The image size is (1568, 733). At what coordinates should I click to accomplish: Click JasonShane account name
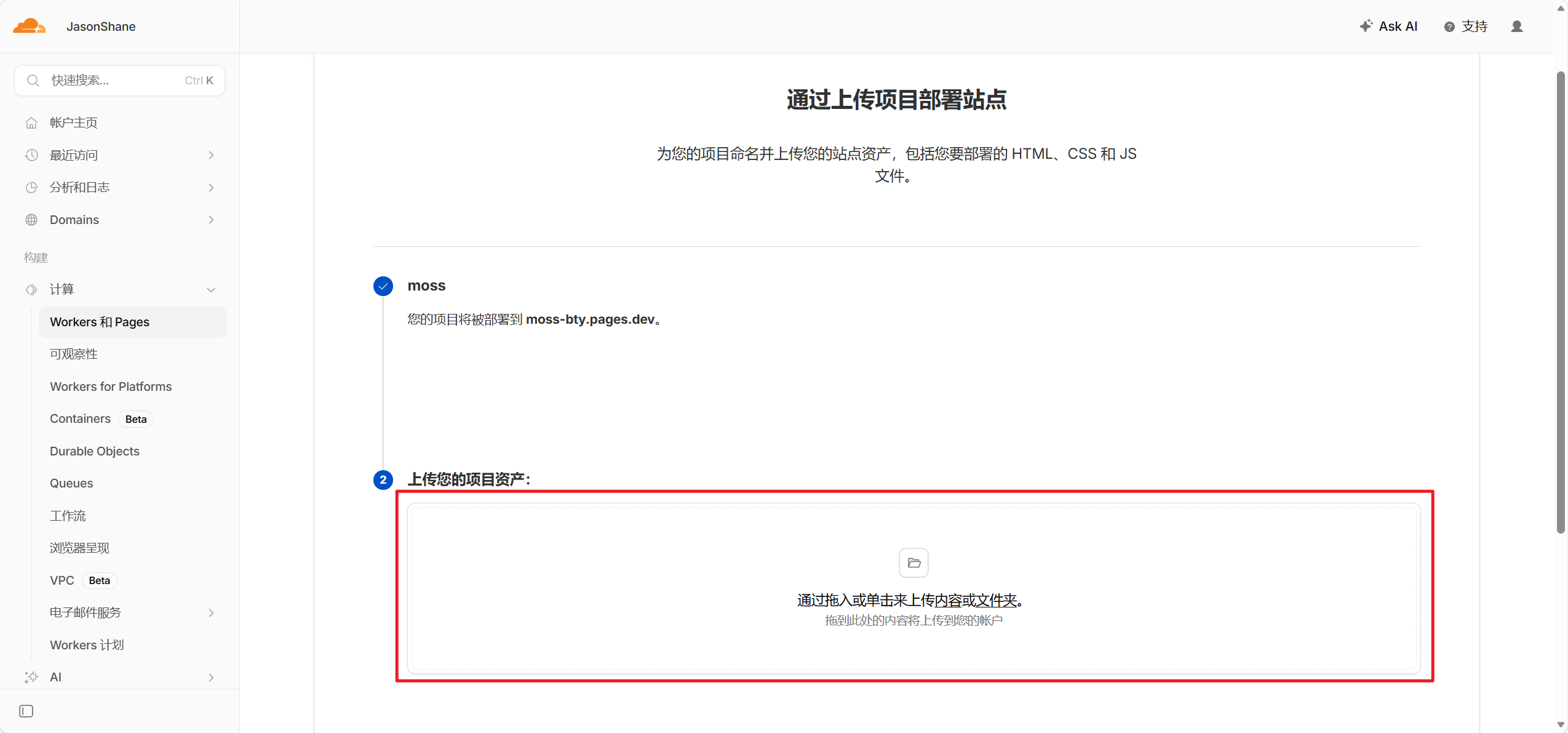coord(101,26)
